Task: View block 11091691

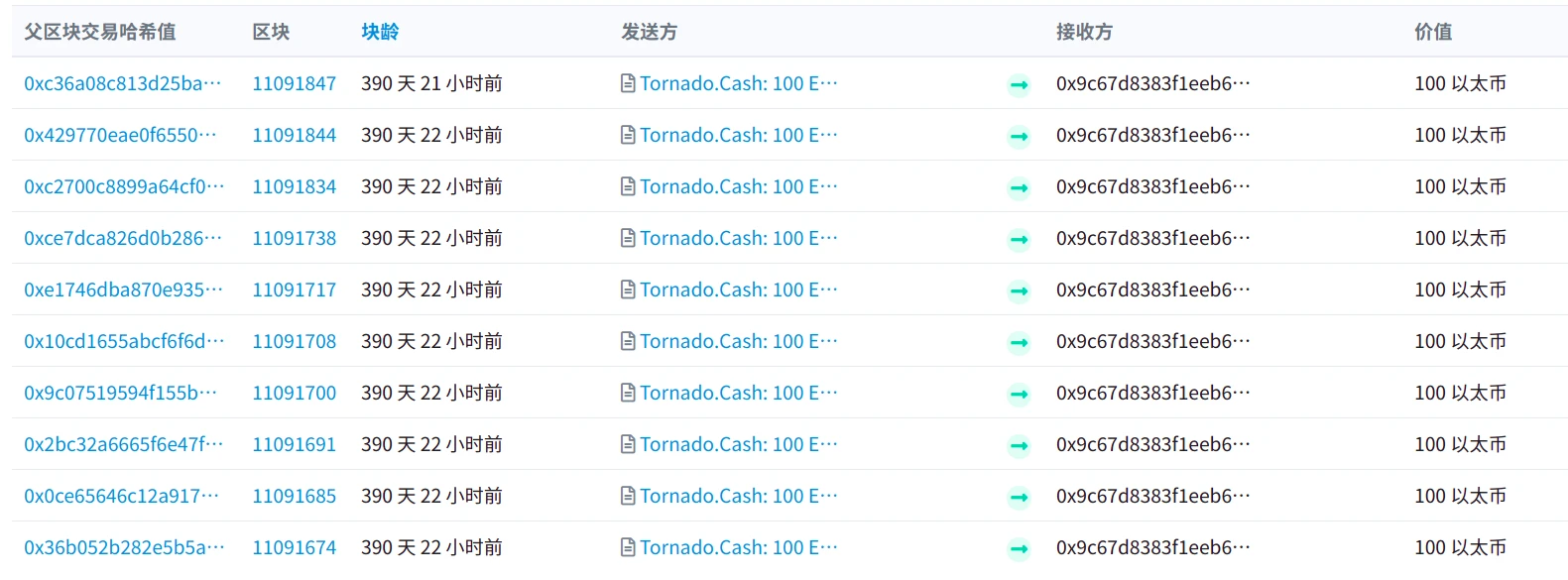Action: (x=295, y=444)
